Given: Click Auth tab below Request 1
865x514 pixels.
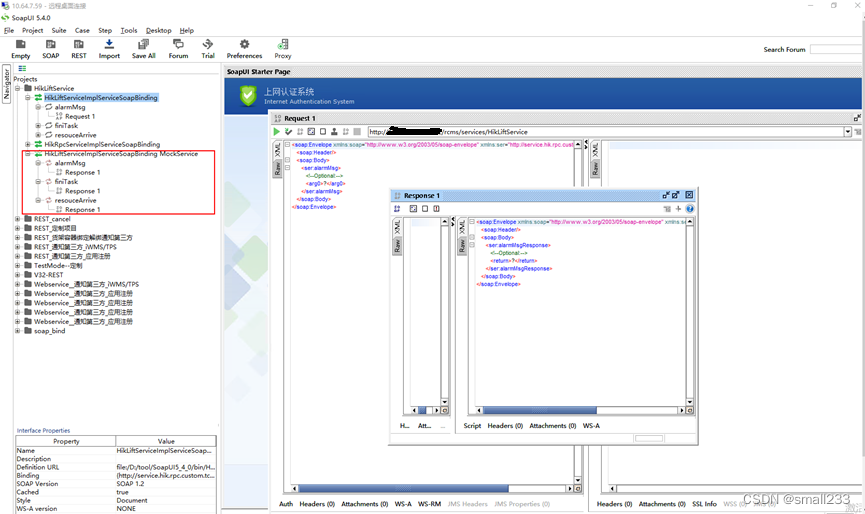Looking at the screenshot, I should 286,504.
